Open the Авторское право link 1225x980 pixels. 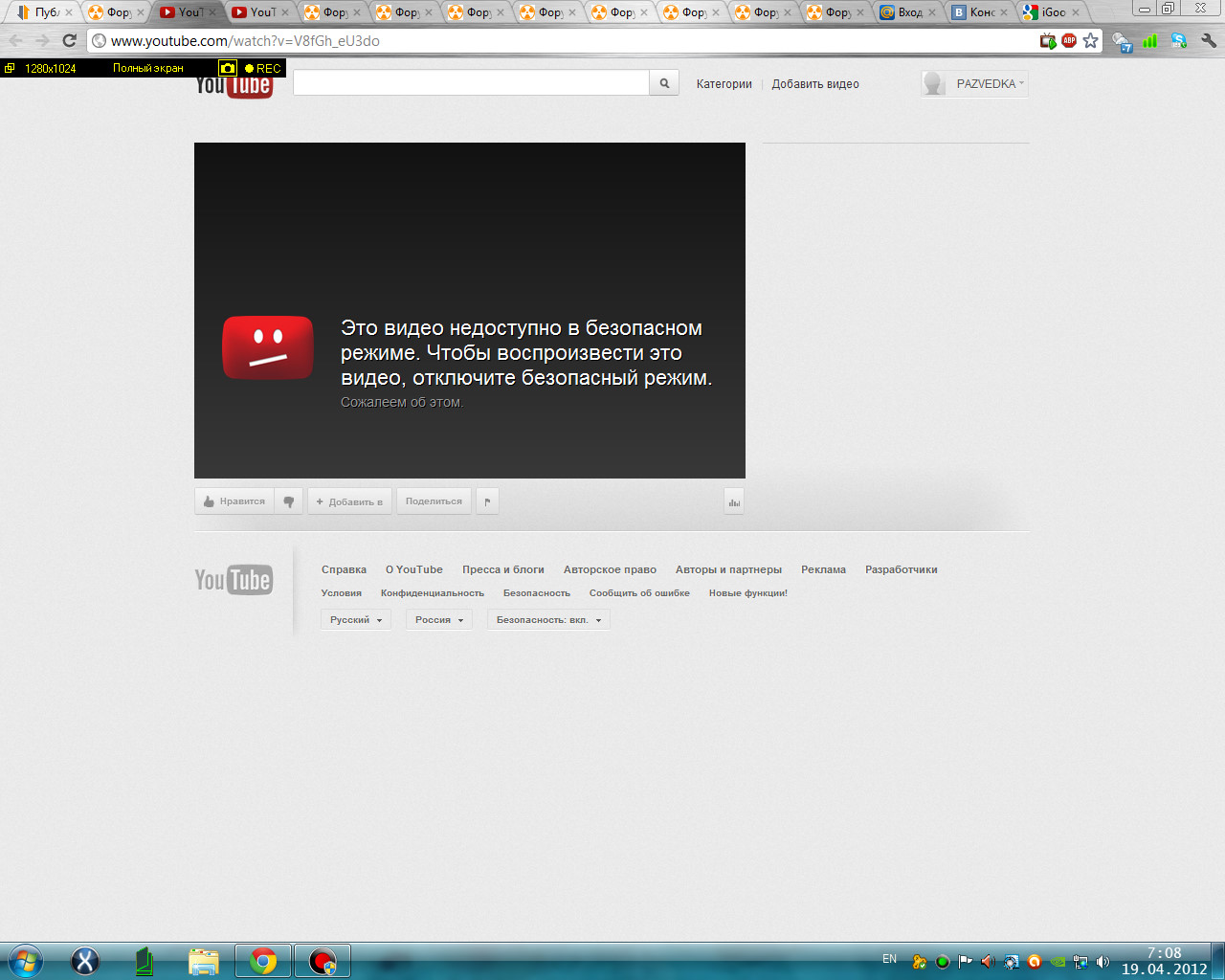click(x=610, y=569)
